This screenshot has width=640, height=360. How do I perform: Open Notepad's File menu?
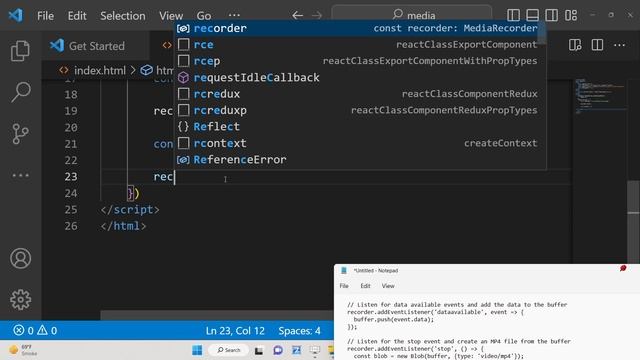tap(344, 286)
